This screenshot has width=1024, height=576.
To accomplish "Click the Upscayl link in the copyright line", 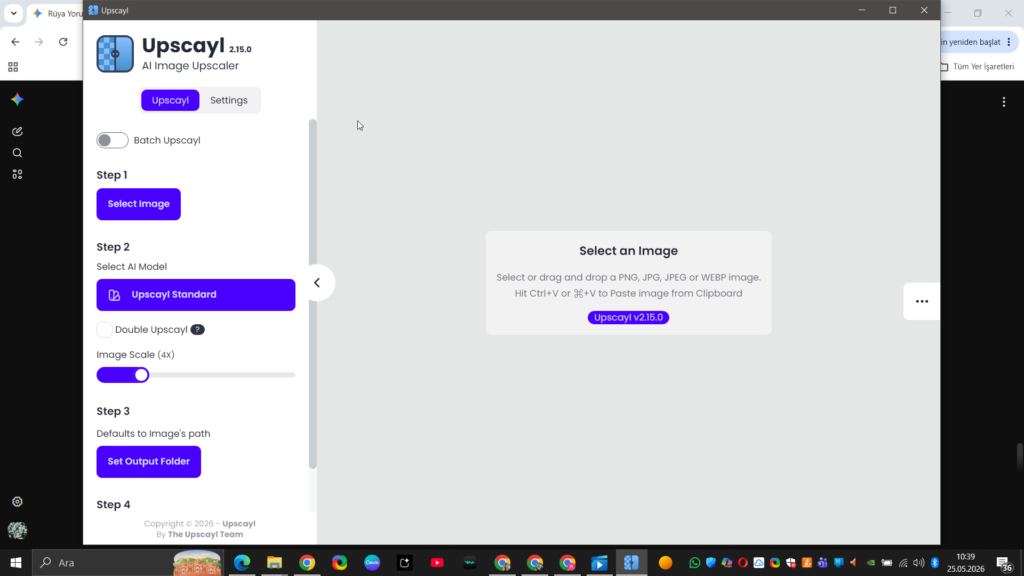I will pyautogui.click(x=238, y=524).
